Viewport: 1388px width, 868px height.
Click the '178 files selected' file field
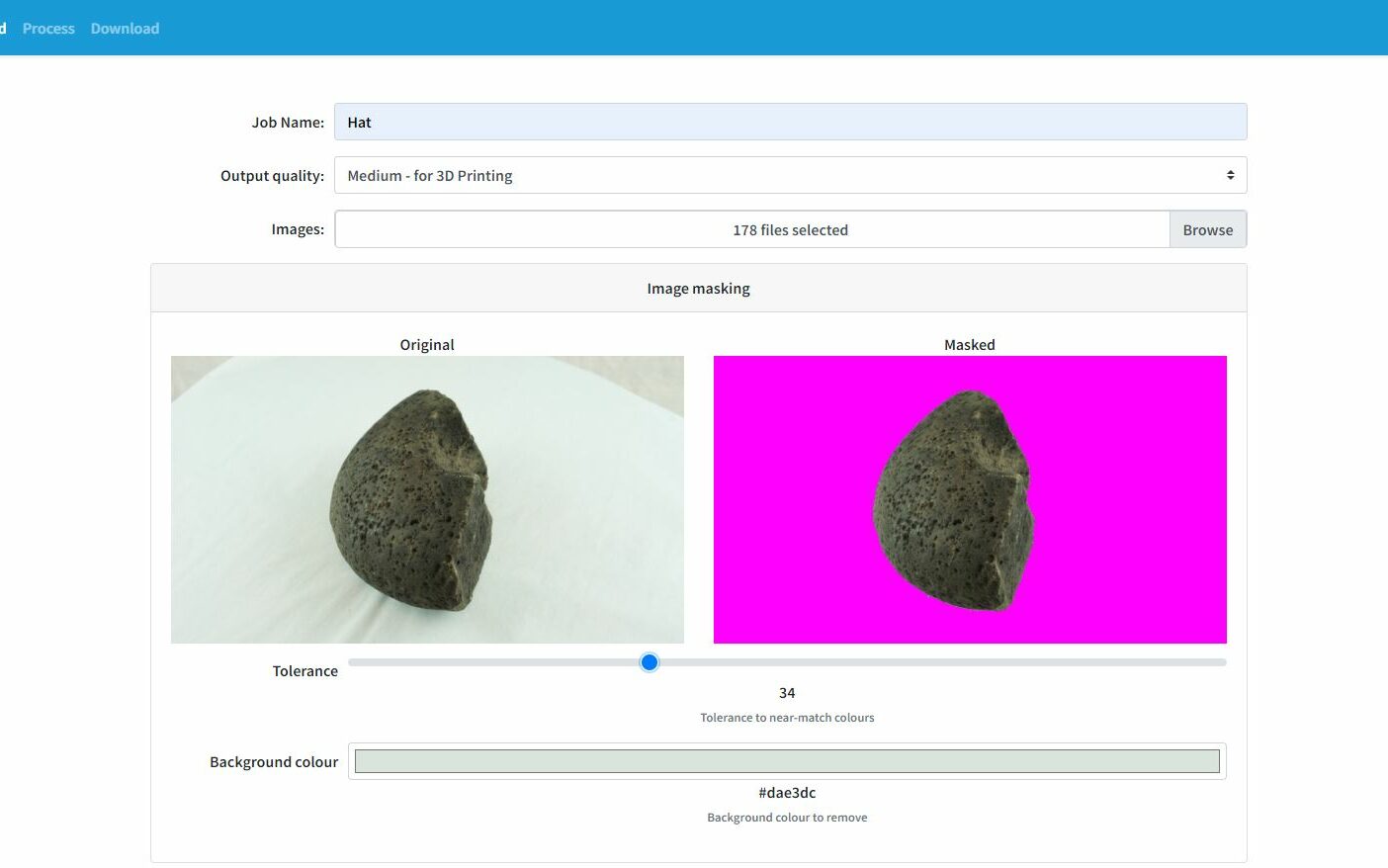pos(751,229)
